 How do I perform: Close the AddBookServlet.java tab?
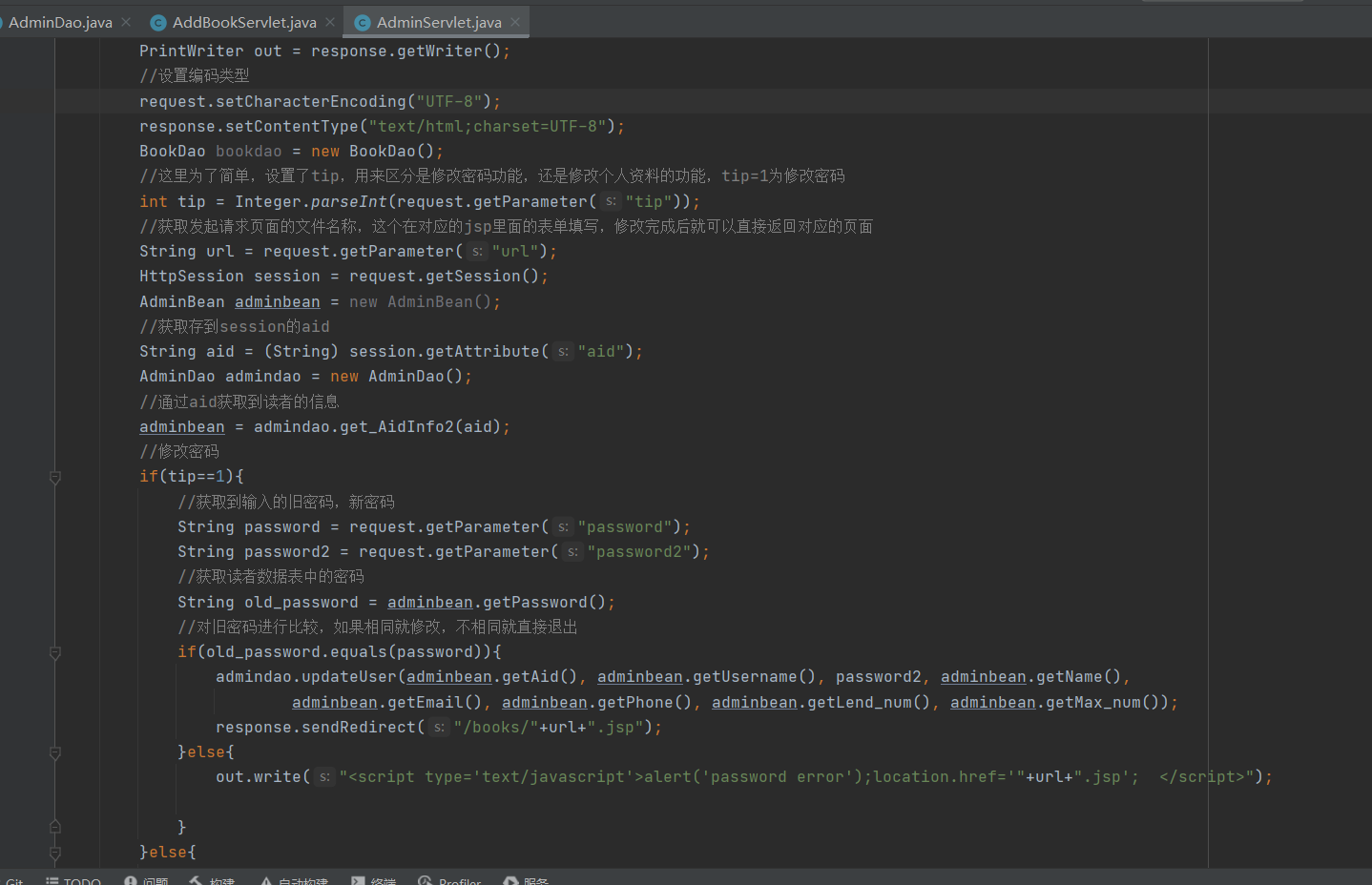point(330,22)
